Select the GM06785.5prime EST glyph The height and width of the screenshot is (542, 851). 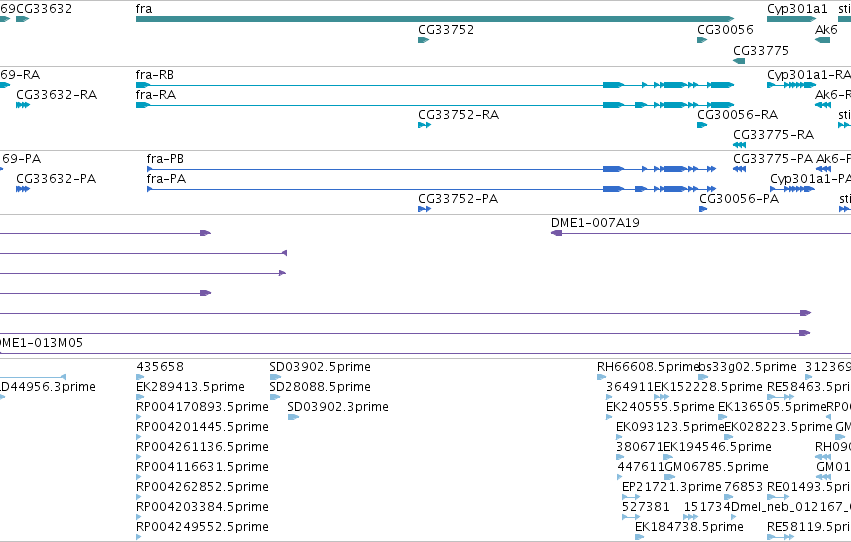(x=670, y=477)
